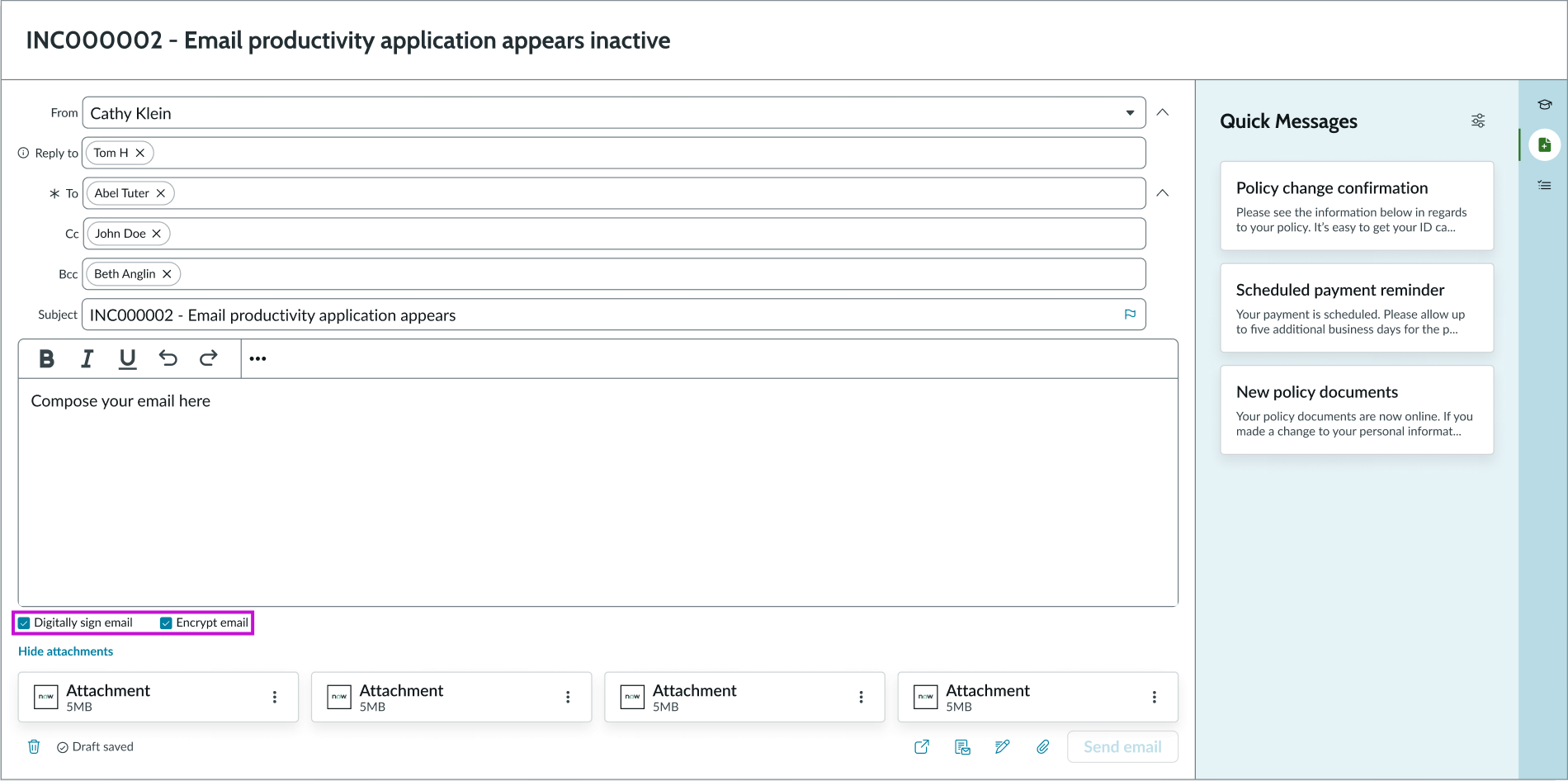
Task: Select the insert signature pen icon
Action: click(x=1002, y=746)
